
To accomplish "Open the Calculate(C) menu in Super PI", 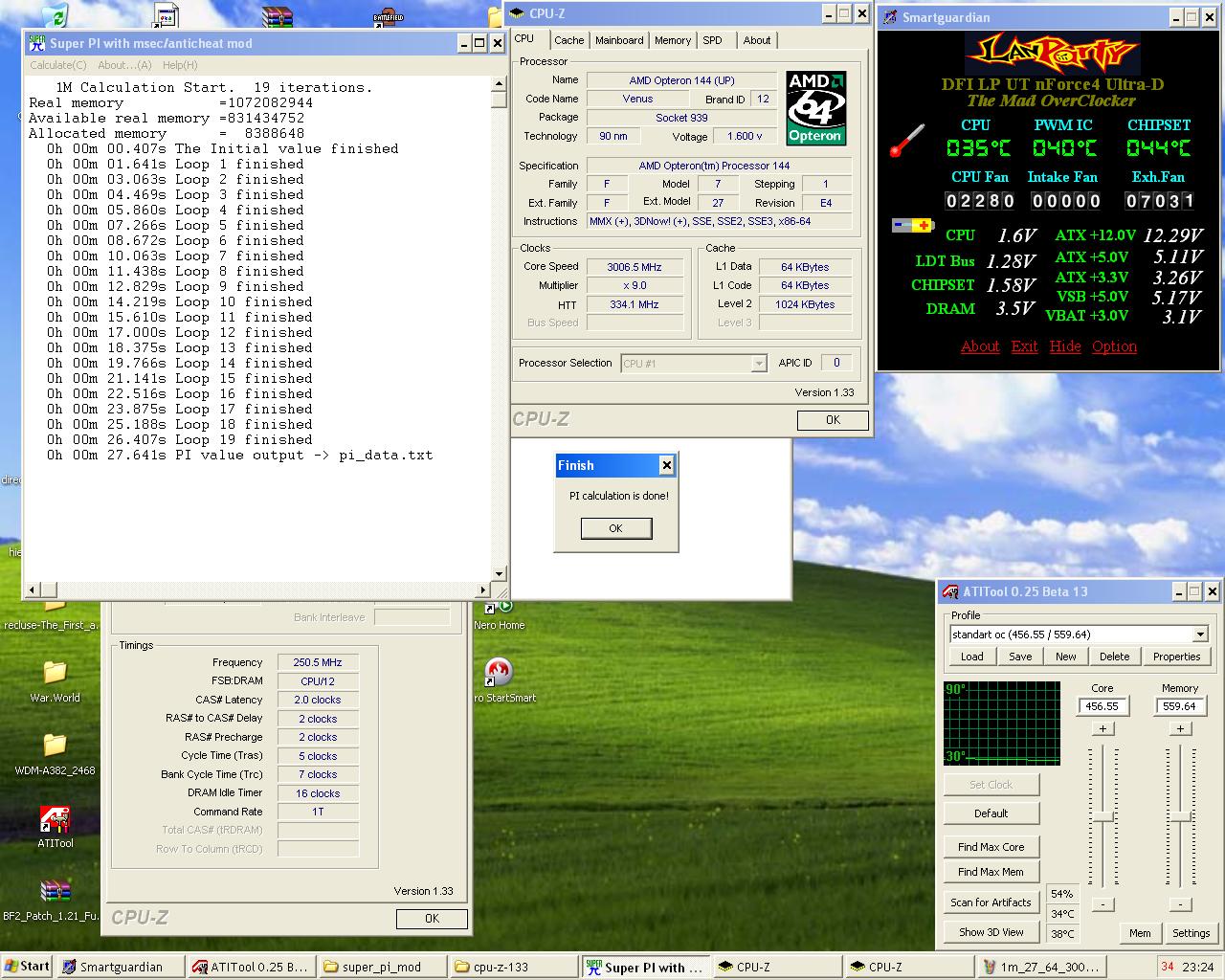I will (x=57, y=65).
